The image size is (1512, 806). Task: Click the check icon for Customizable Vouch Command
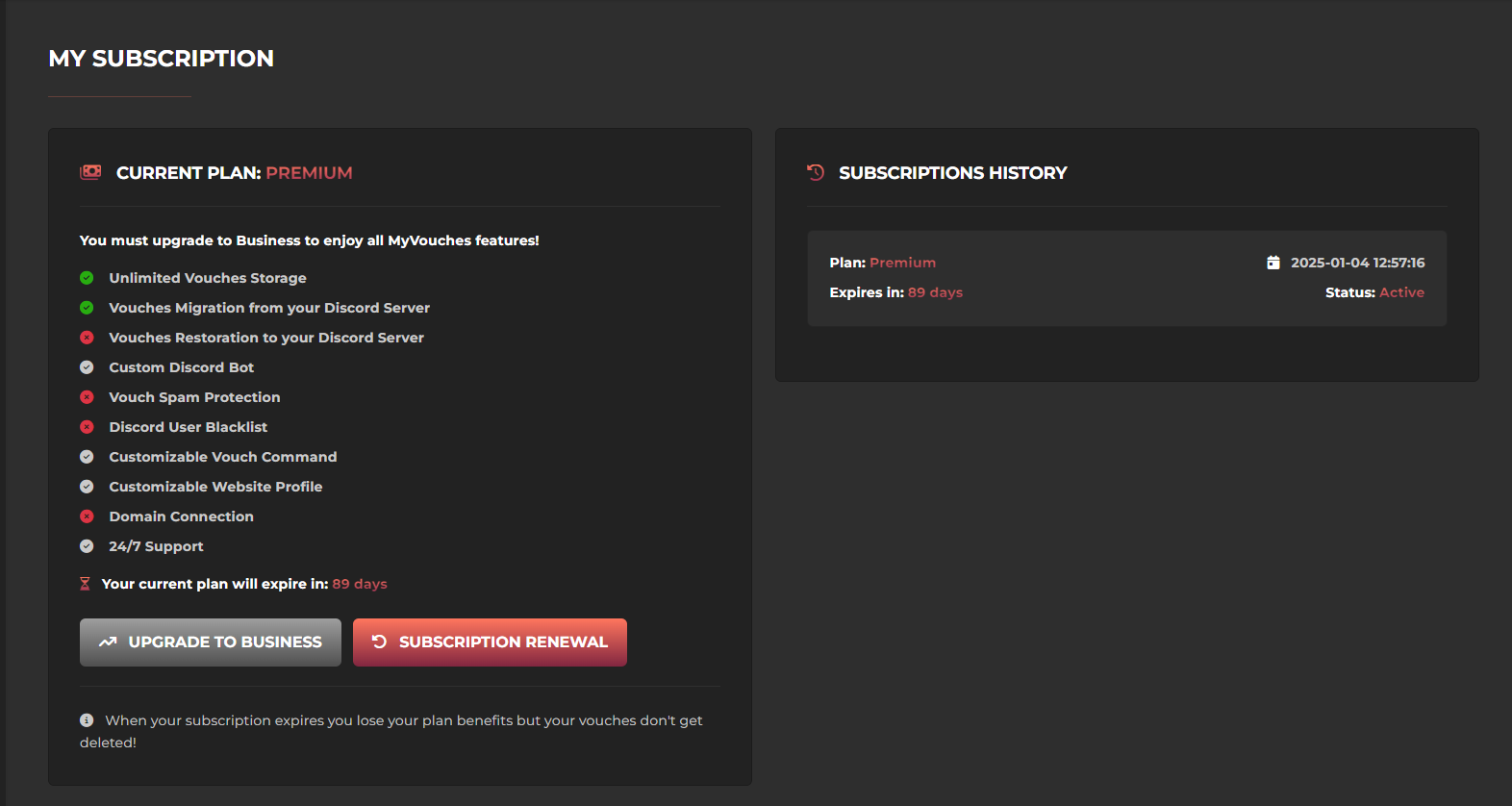[x=87, y=457]
